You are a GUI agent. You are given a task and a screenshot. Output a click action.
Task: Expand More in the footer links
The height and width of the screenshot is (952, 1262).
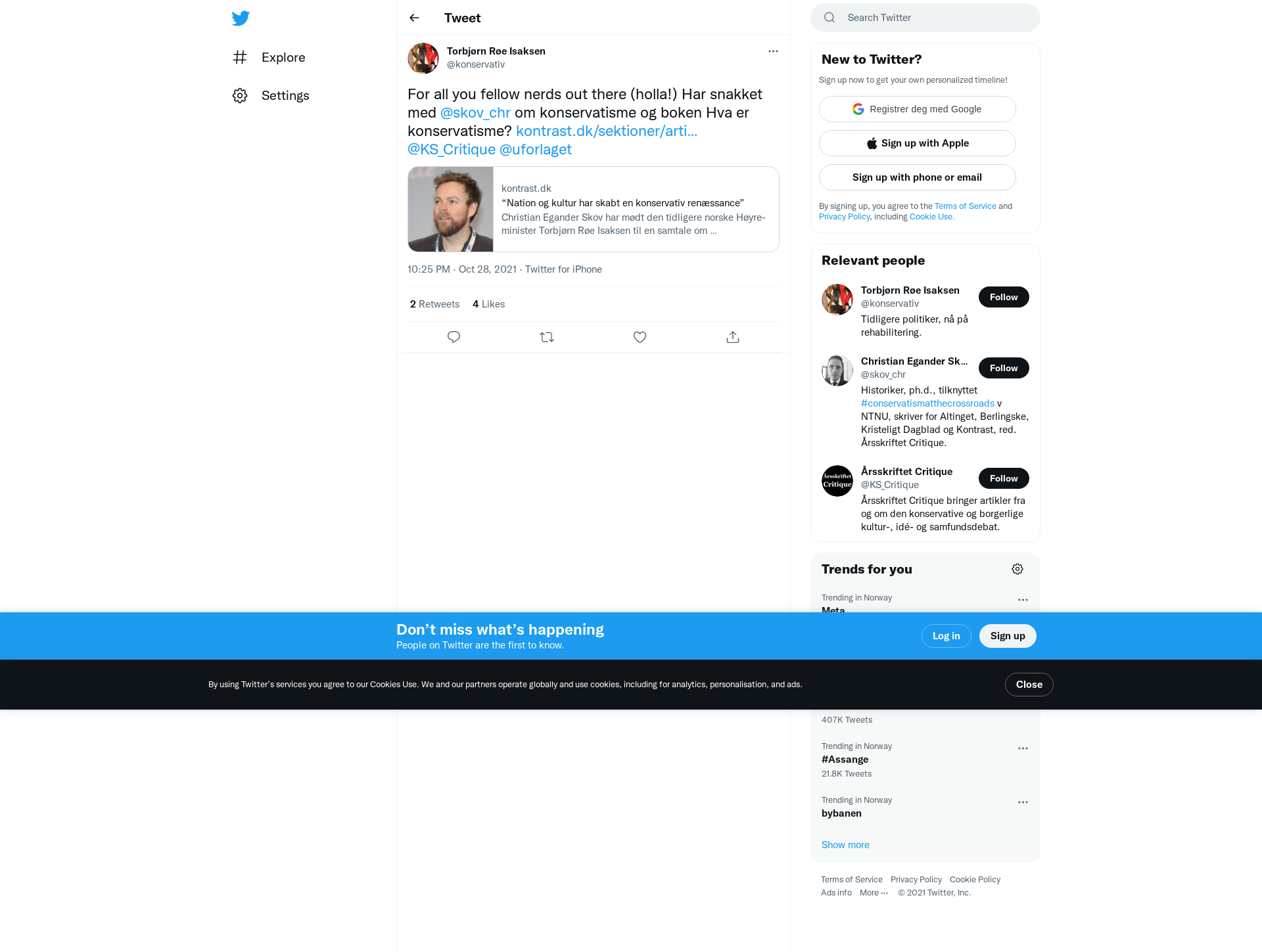click(874, 892)
